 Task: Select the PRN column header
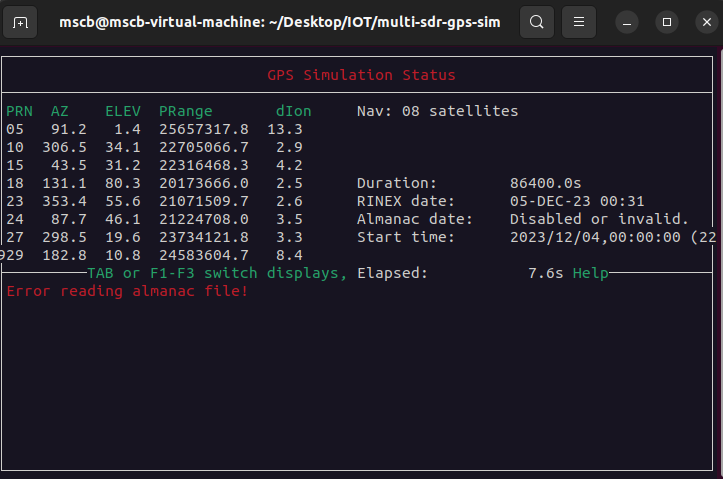point(19,111)
